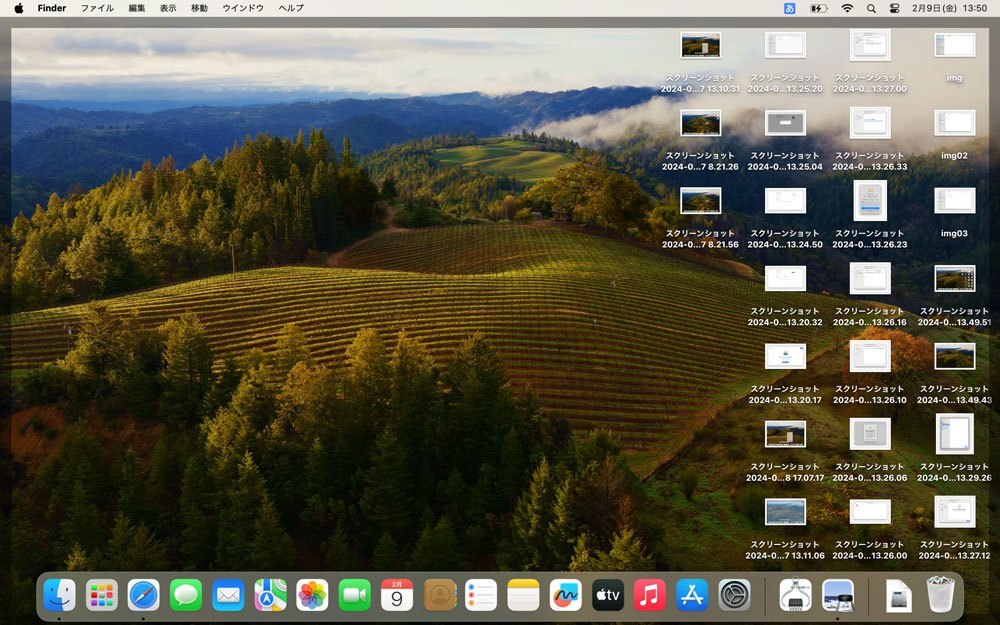The height and width of the screenshot is (625, 1000).
Task: Open the Messages app in Dock
Action: 186,595
